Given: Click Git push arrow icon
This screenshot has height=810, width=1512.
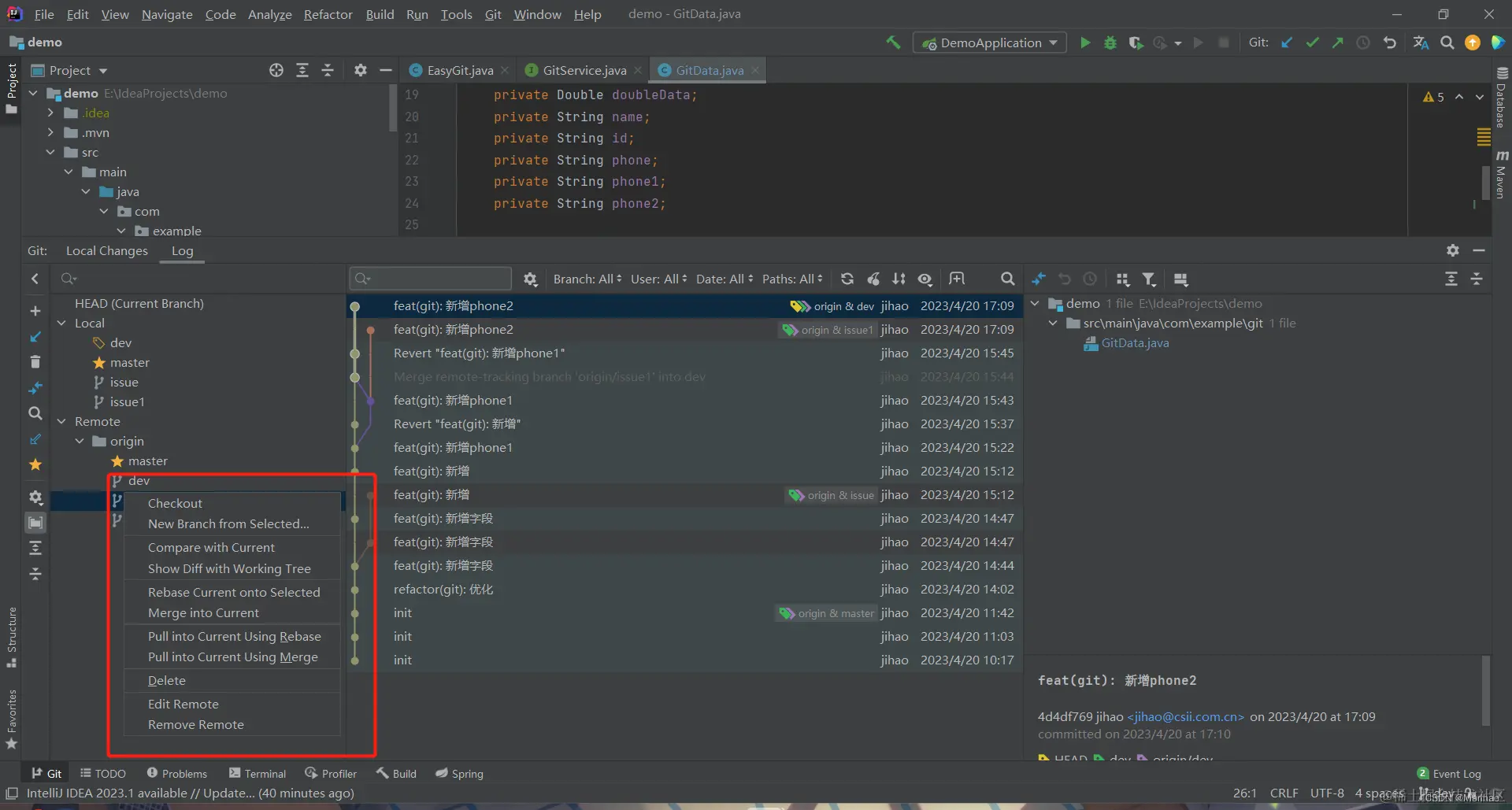Looking at the screenshot, I should point(1337,43).
